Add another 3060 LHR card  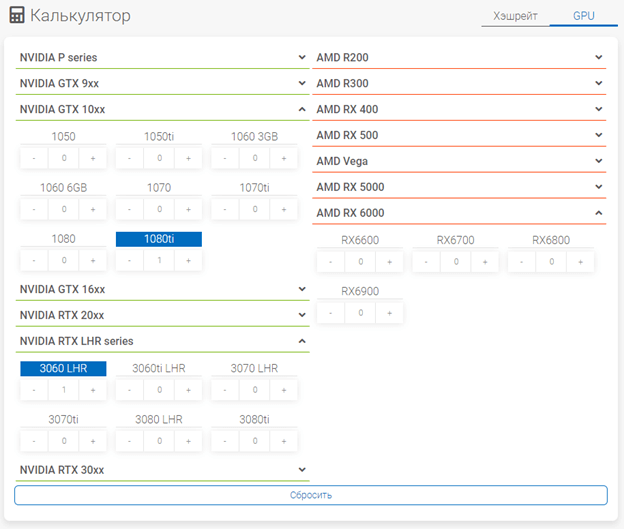[93, 390]
